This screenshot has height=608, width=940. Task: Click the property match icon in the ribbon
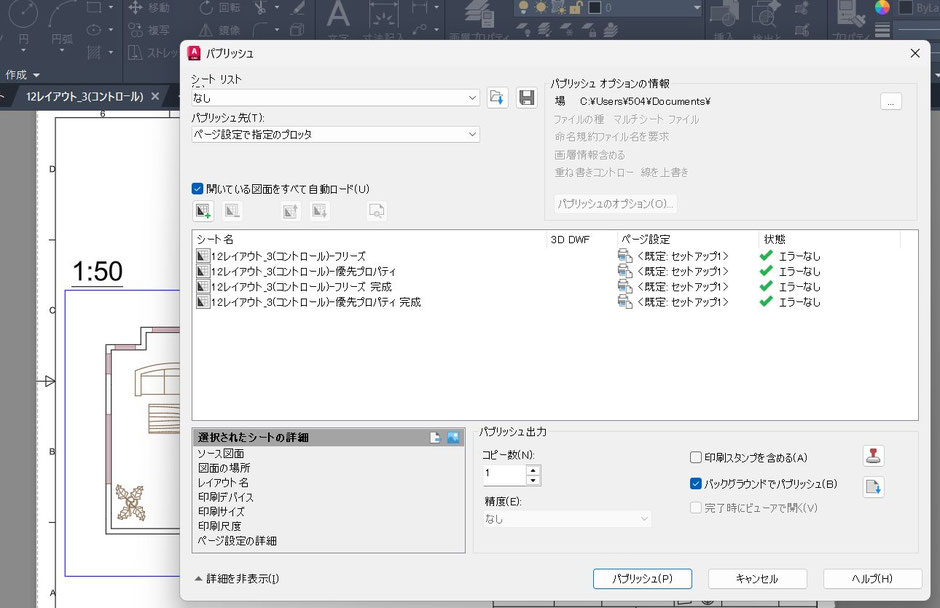tap(851, 15)
